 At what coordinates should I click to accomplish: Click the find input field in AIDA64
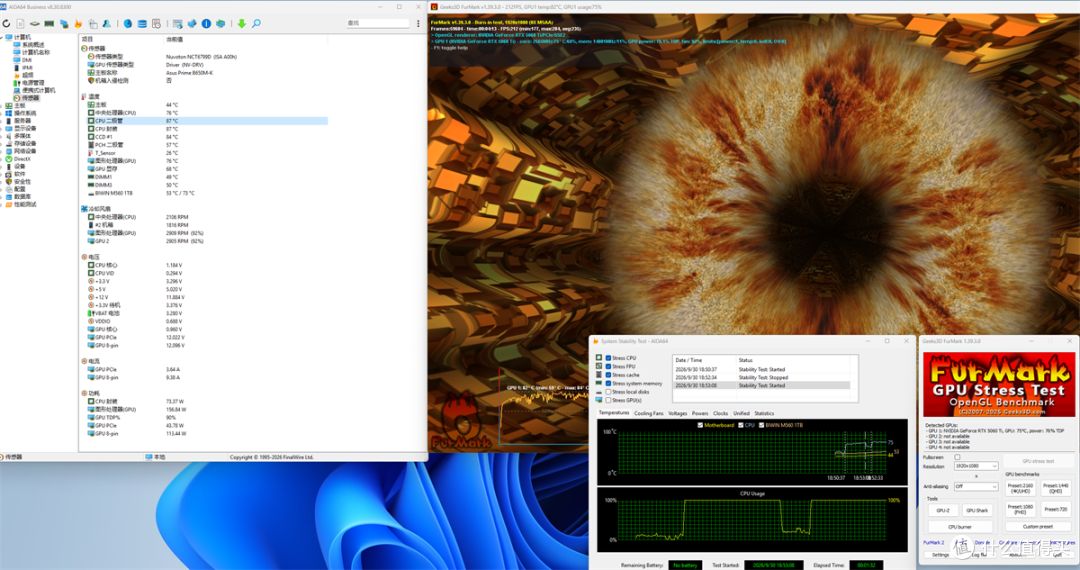(x=377, y=23)
